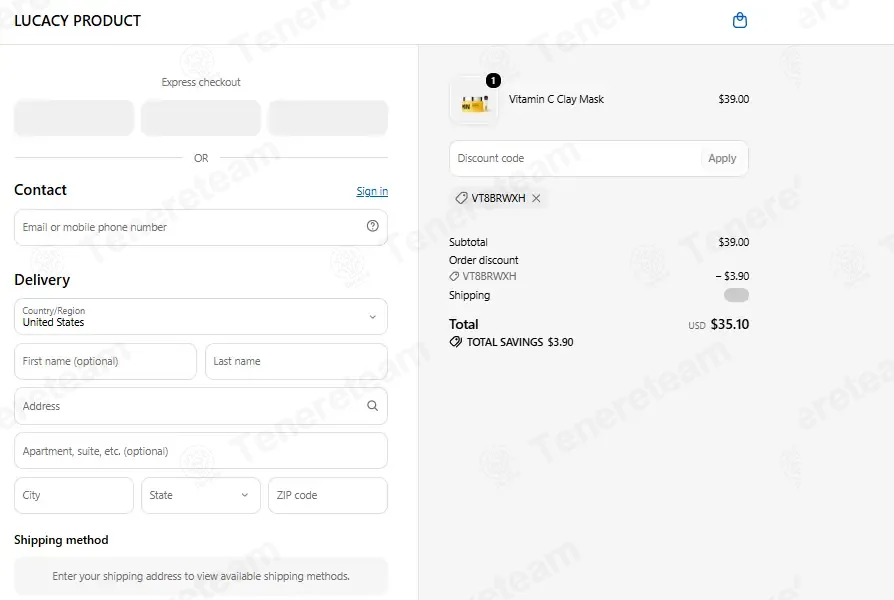Click the TOTAL SAVINGS $3.90 text
Viewport: 894px width, 600px height.
coord(520,342)
